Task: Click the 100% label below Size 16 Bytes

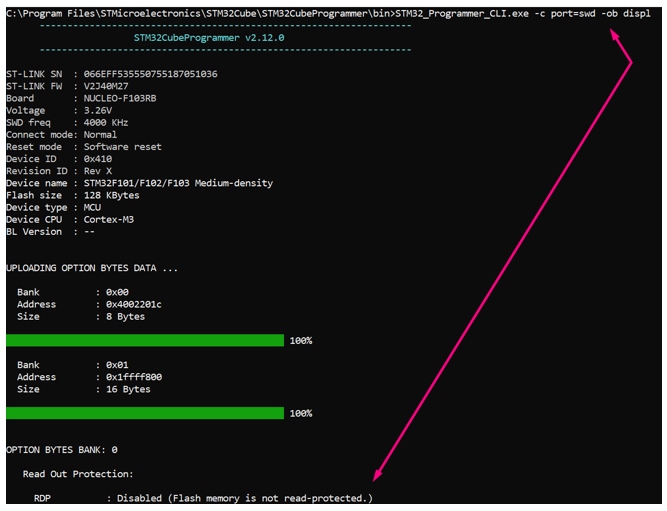Action: [301, 414]
